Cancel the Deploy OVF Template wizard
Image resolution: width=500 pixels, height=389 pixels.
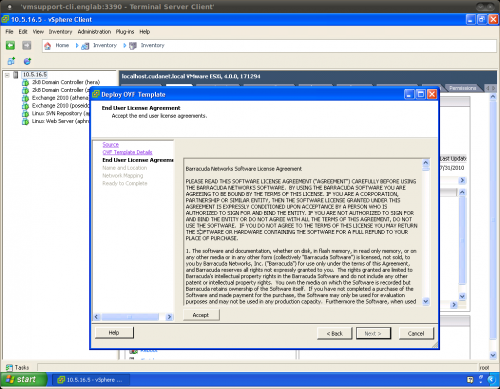point(416,333)
